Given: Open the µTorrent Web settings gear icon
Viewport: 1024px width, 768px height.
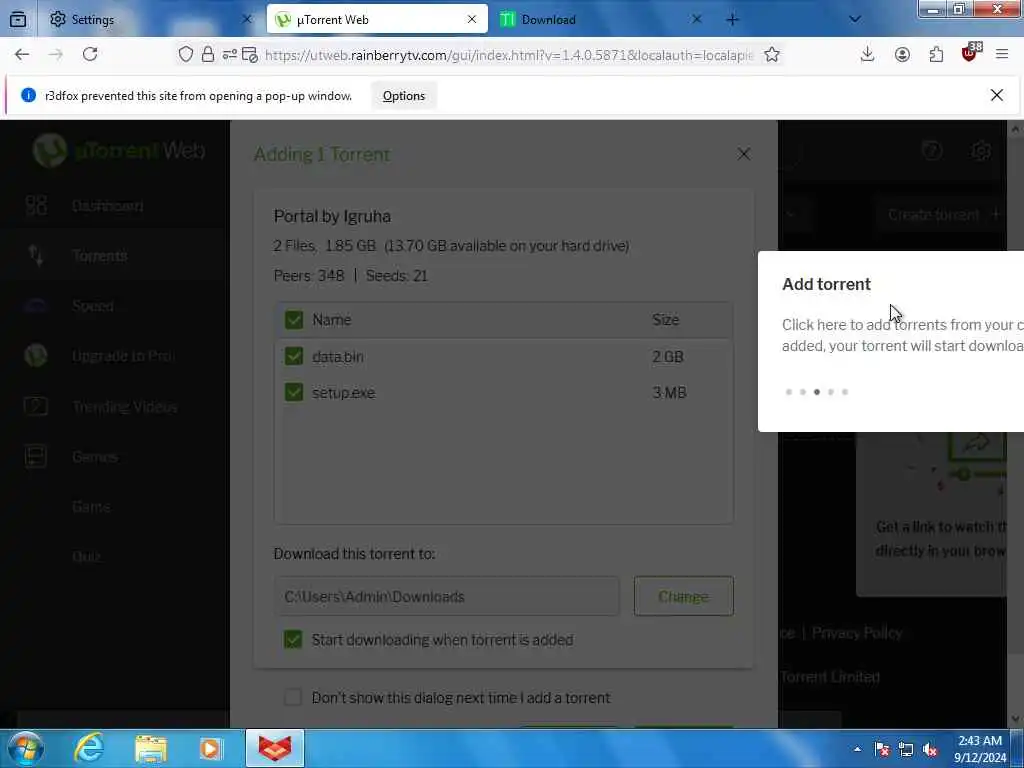Looking at the screenshot, I should point(982,152).
